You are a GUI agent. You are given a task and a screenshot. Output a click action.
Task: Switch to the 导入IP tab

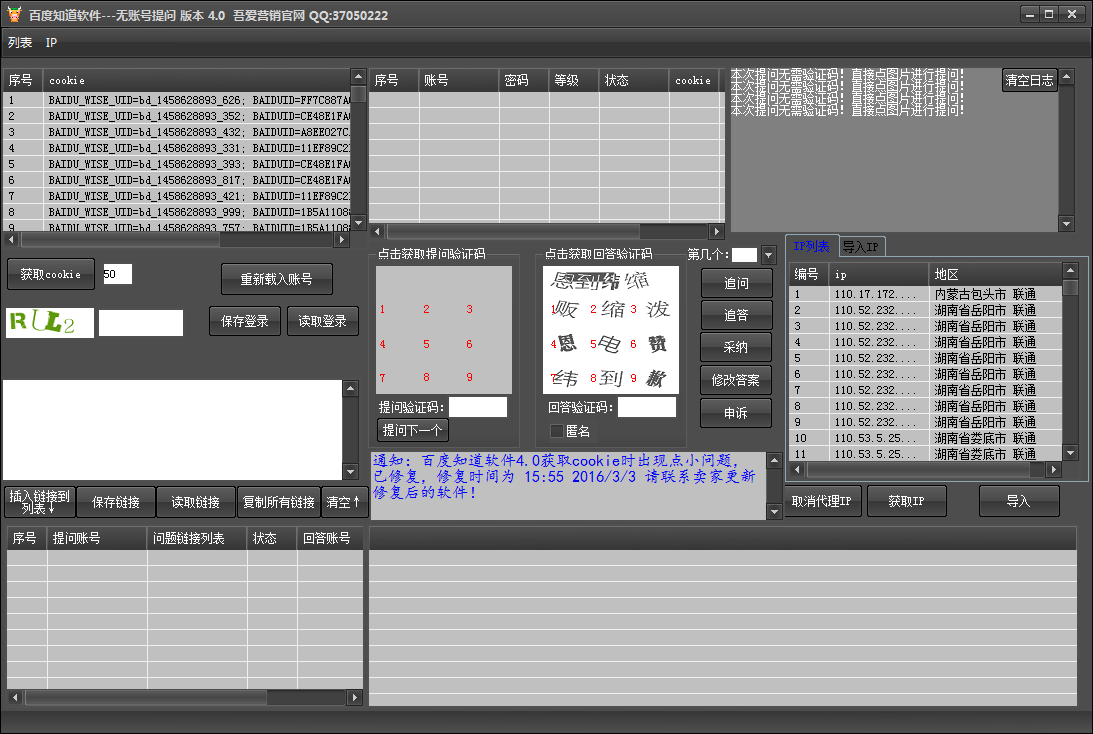(861, 247)
